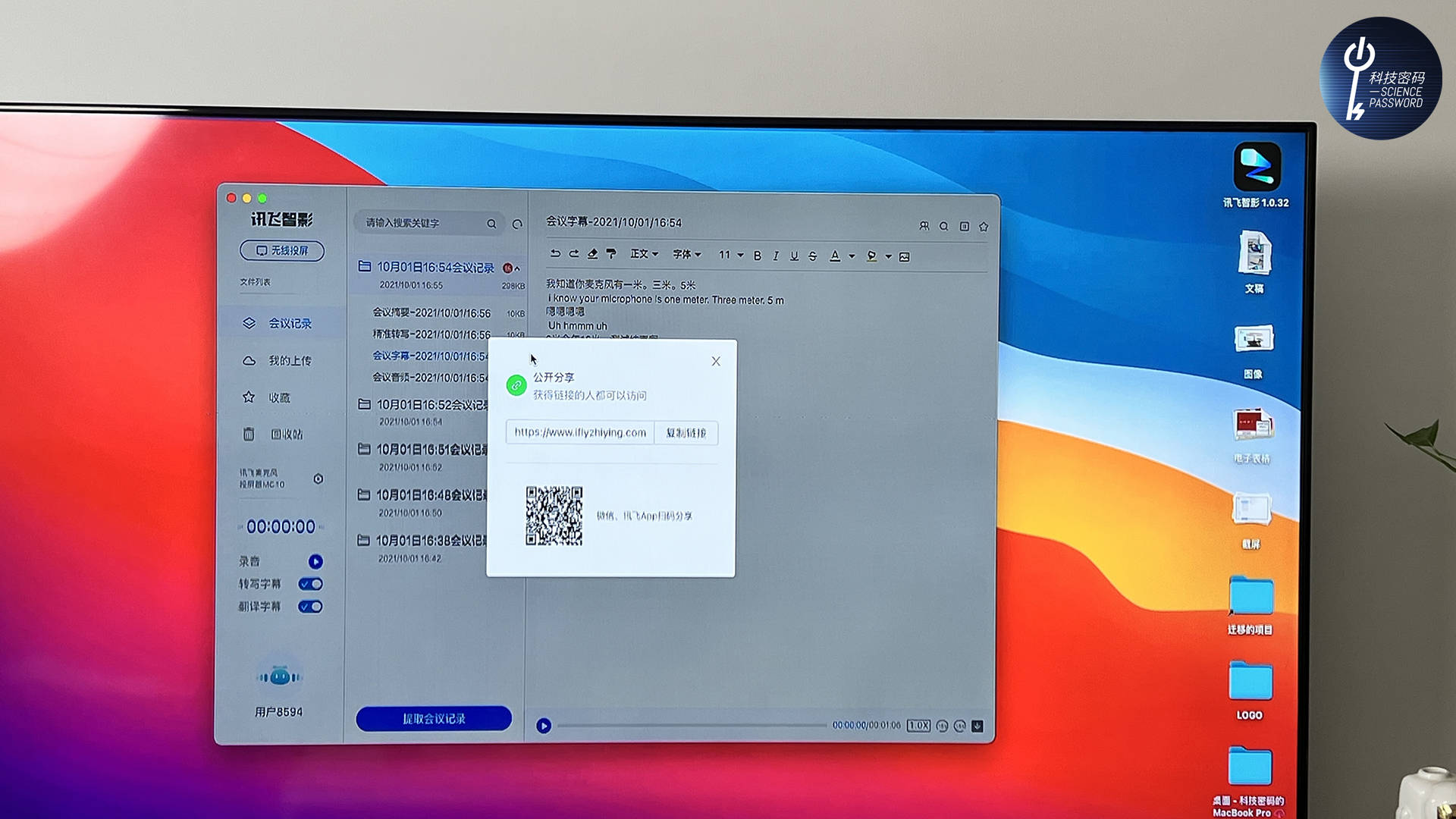Refresh the meeting file list
The width and height of the screenshot is (1456, 819).
tap(517, 224)
